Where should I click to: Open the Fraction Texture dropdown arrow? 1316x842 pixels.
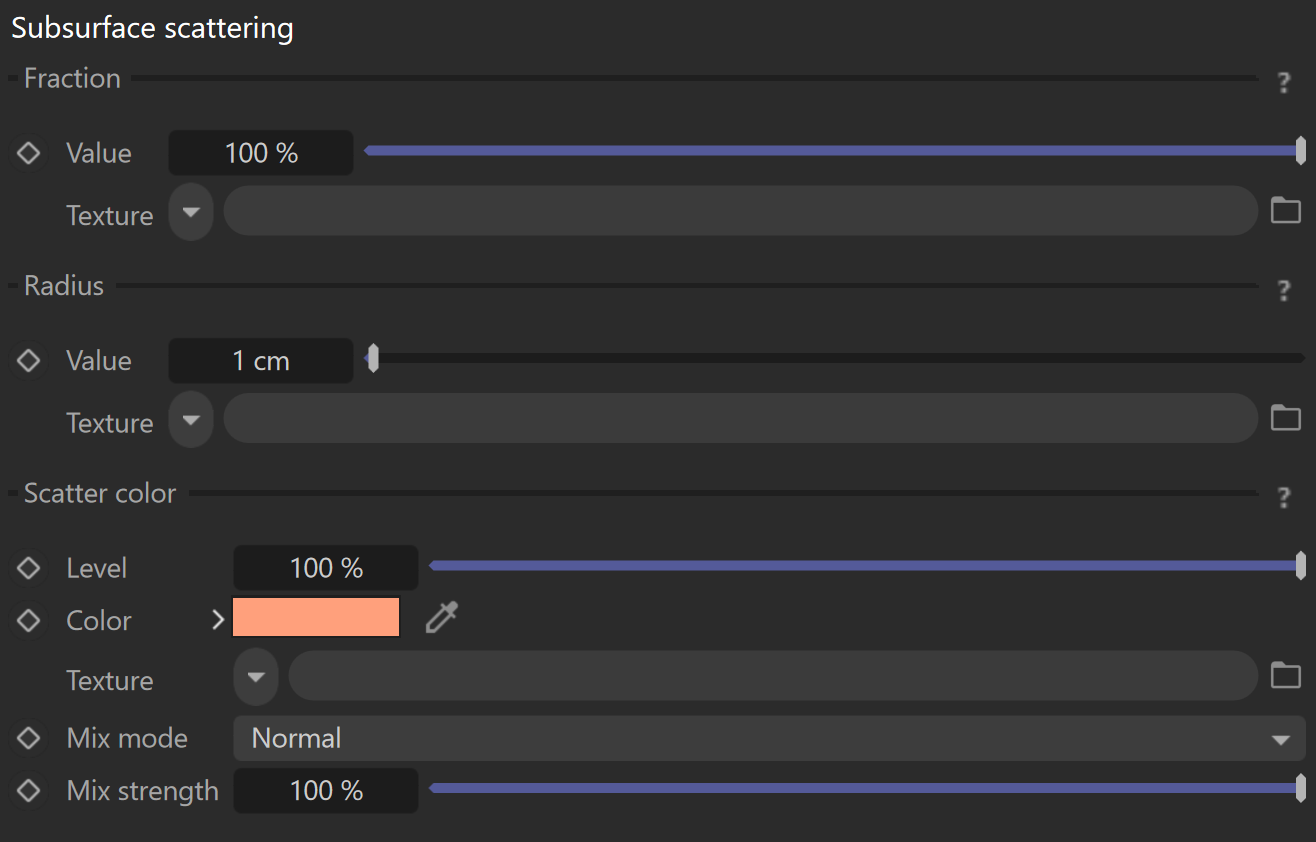pyautogui.click(x=191, y=212)
